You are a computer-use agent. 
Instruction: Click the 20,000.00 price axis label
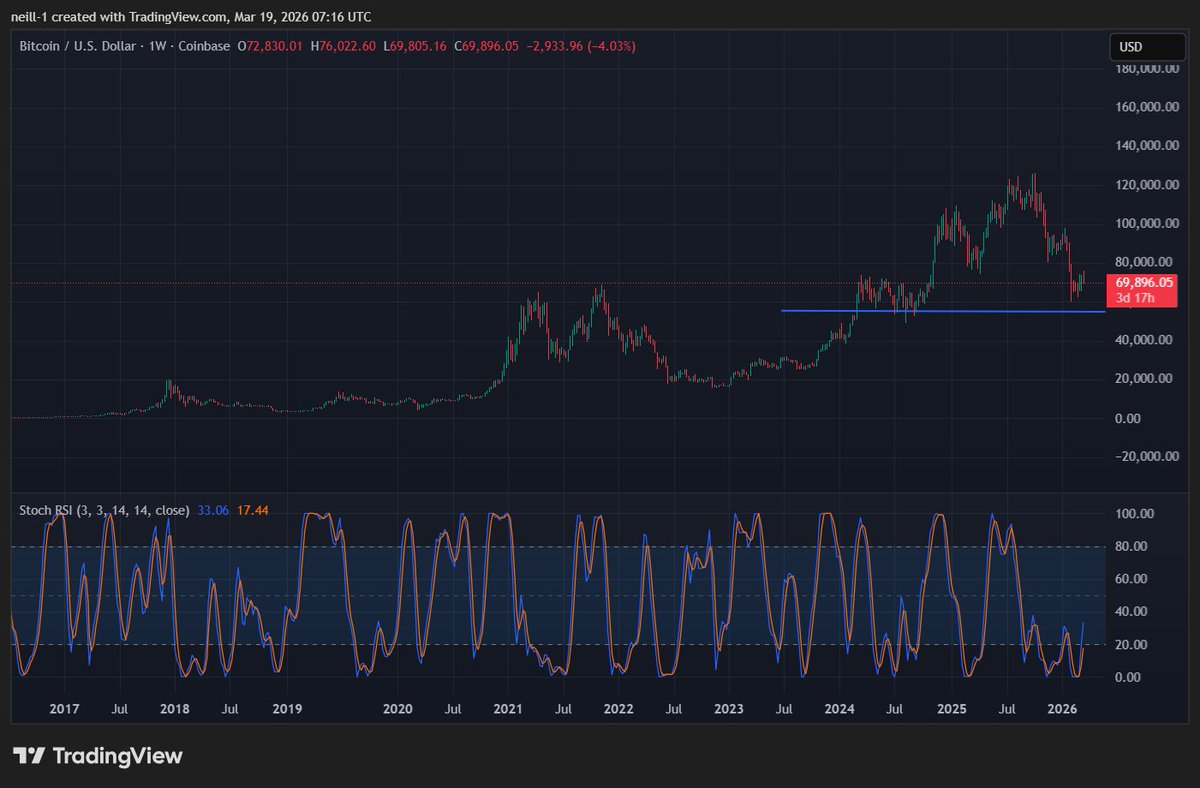(x=1145, y=379)
